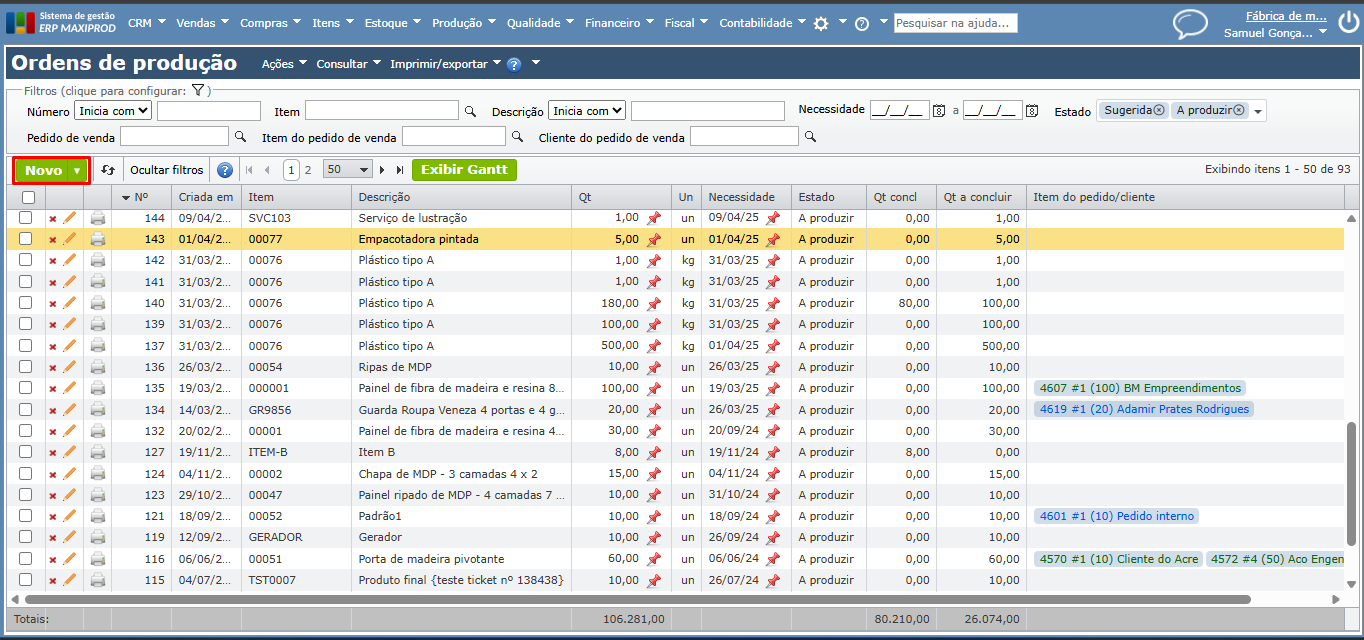Click the pencil edit icon for order 143

(70, 239)
